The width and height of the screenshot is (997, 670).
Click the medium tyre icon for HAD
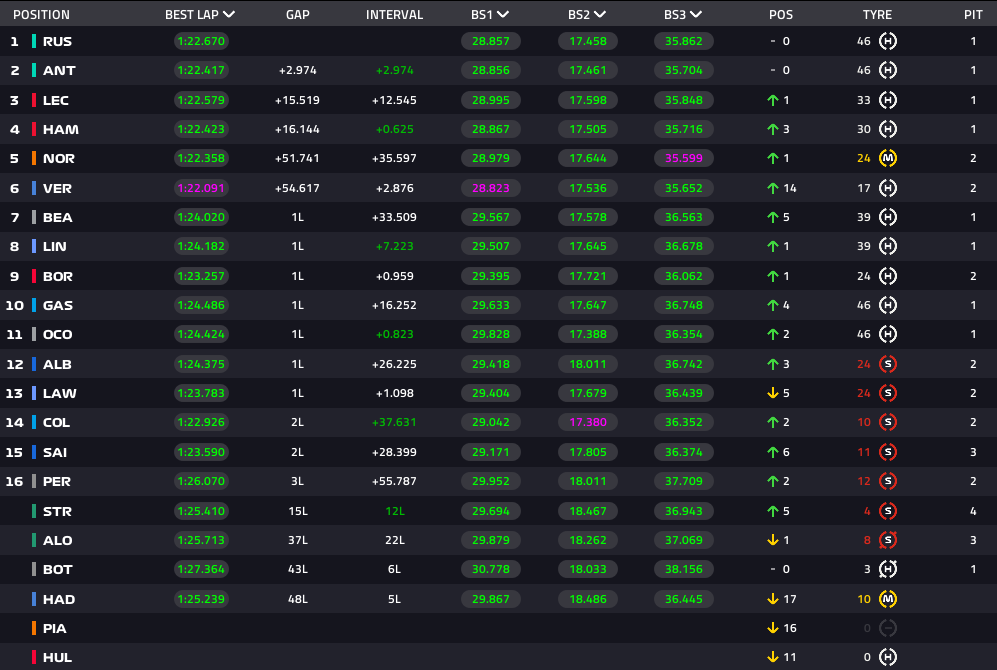[x=887, y=599]
